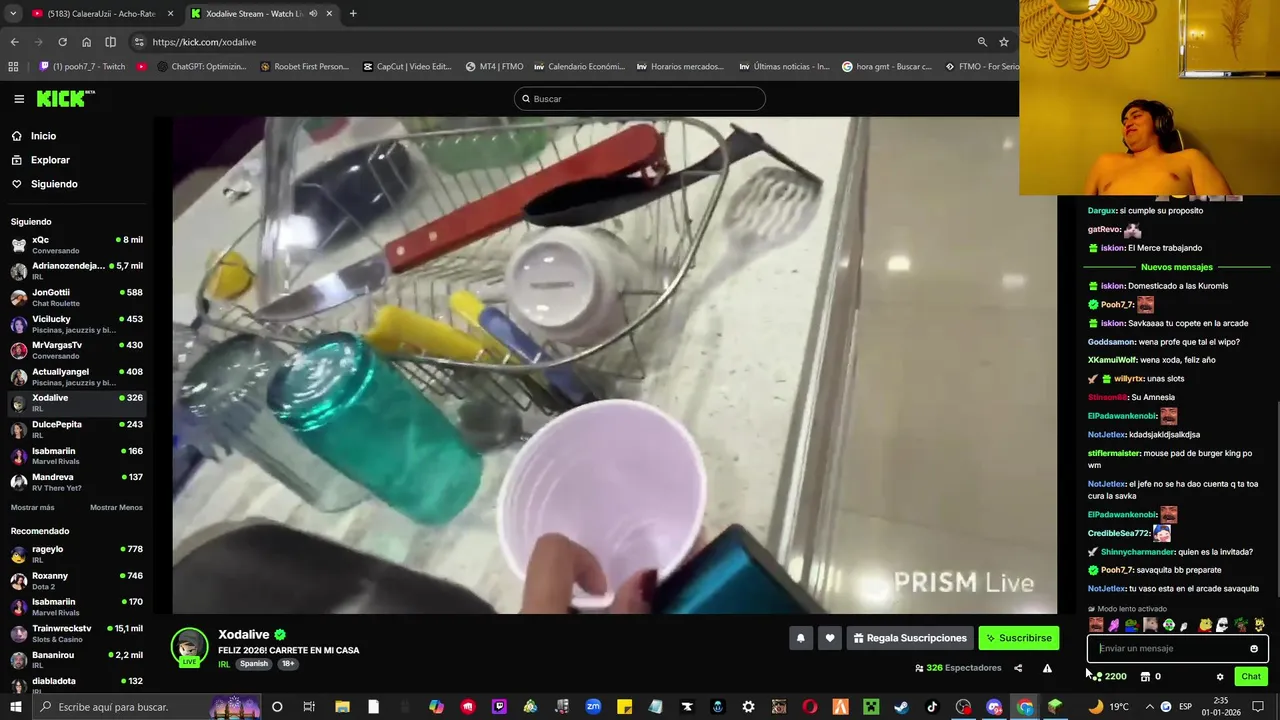Open recommended Trainwreckstv channel
The height and width of the screenshot is (720, 1280).
(76, 634)
